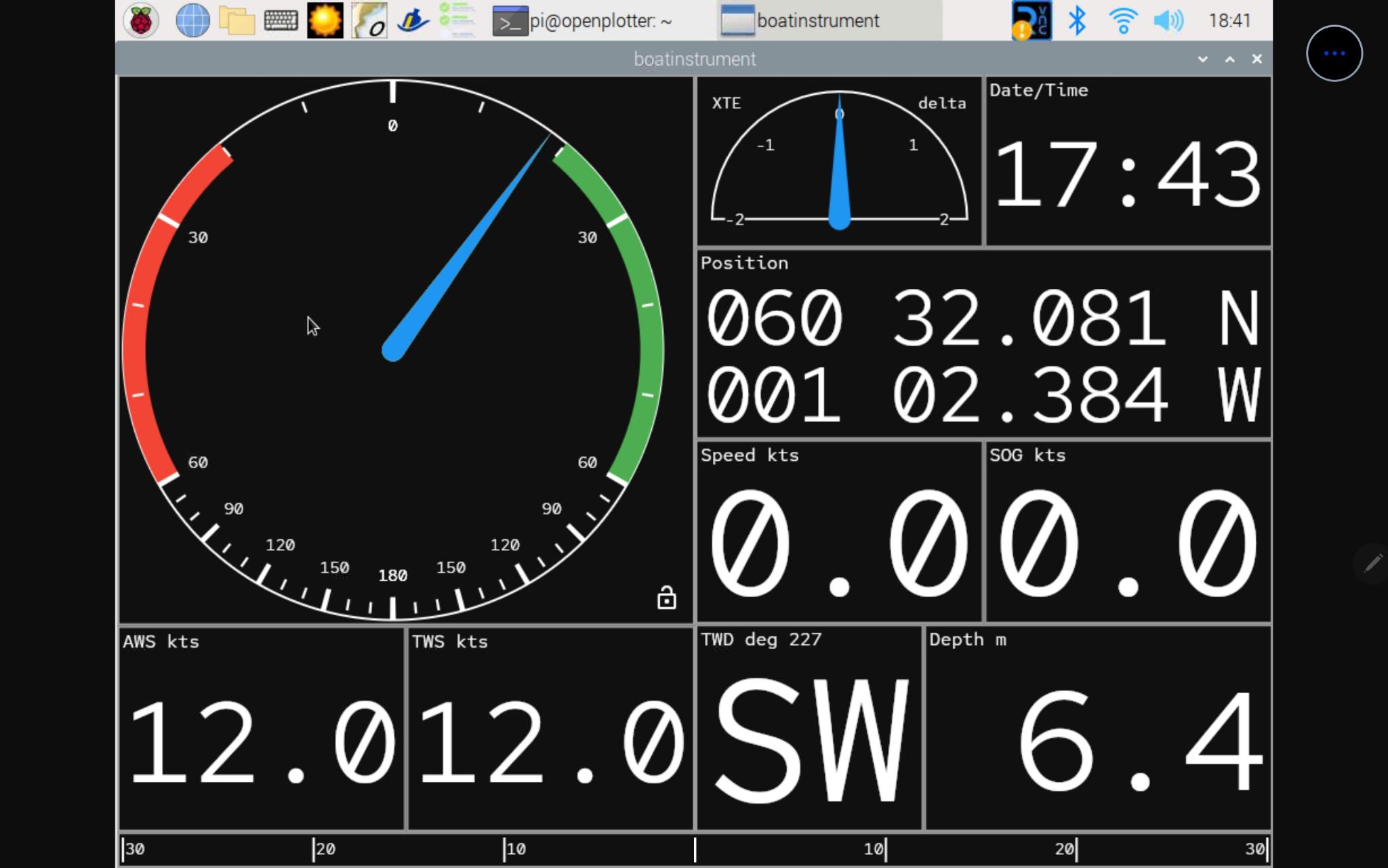Launch the web browser globe icon
The width and height of the screenshot is (1388, 868).
192,20
